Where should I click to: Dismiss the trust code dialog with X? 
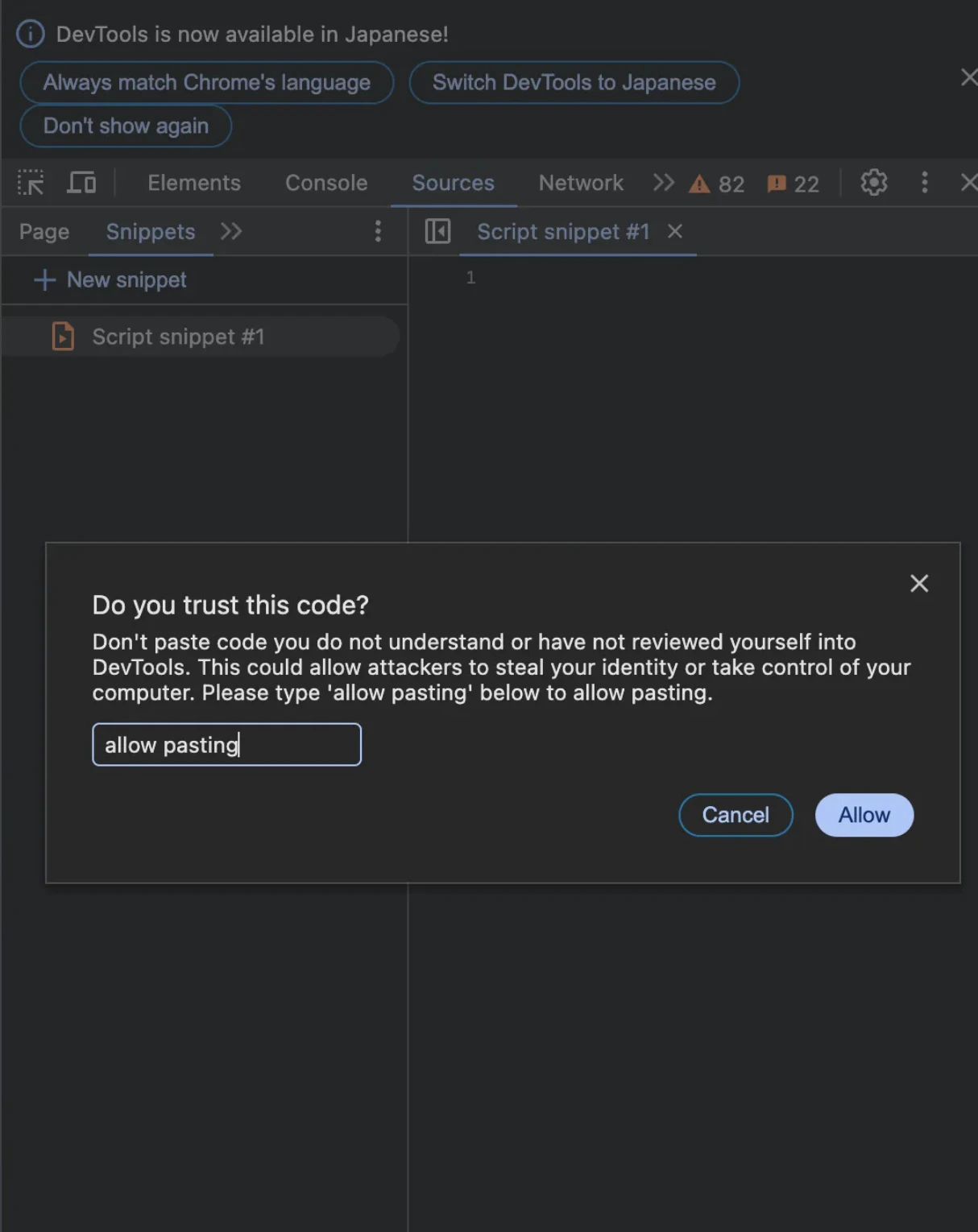pyautogui.click(x=919, y=584)
